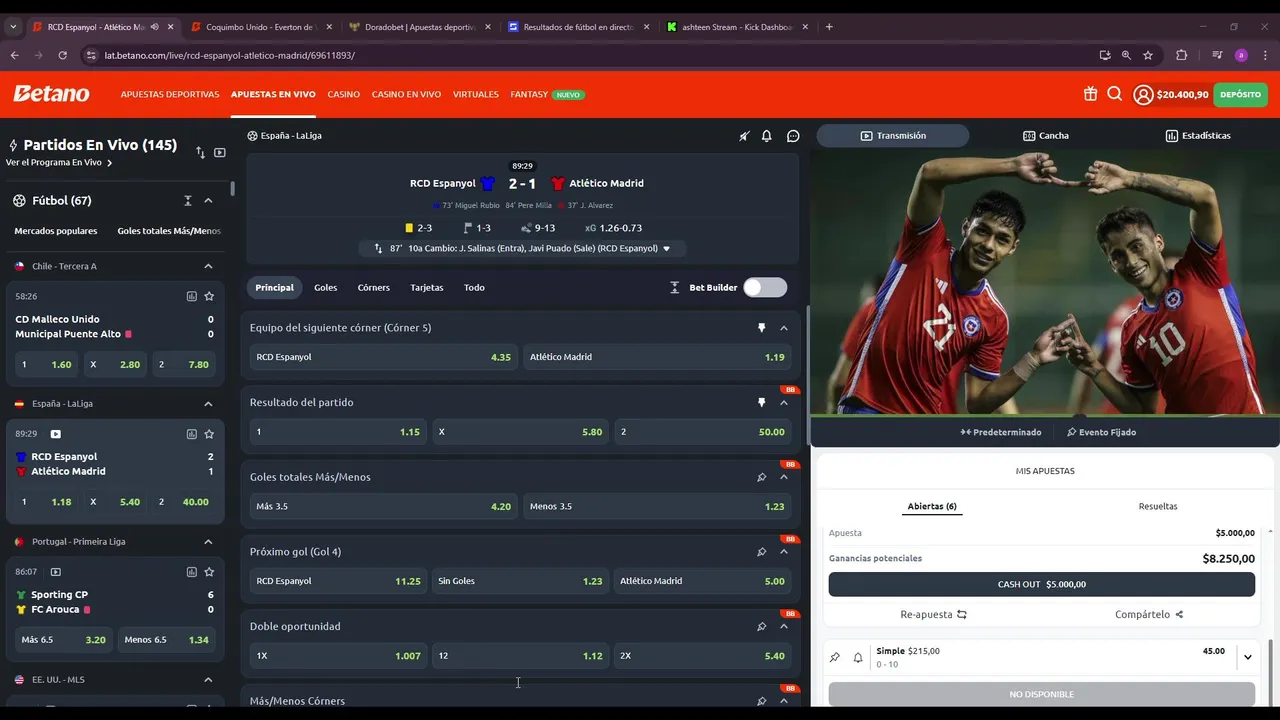Open CASINO in top navigation
The height and width of the screenshot is (720, 1280).
coord(343,95)
